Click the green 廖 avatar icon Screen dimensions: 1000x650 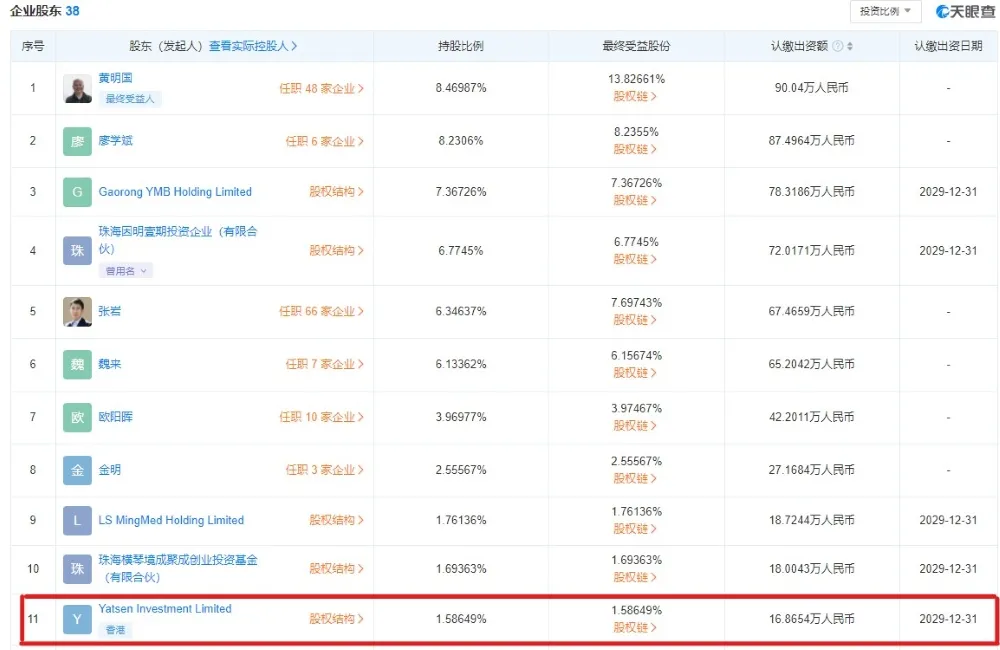(77, 141)
